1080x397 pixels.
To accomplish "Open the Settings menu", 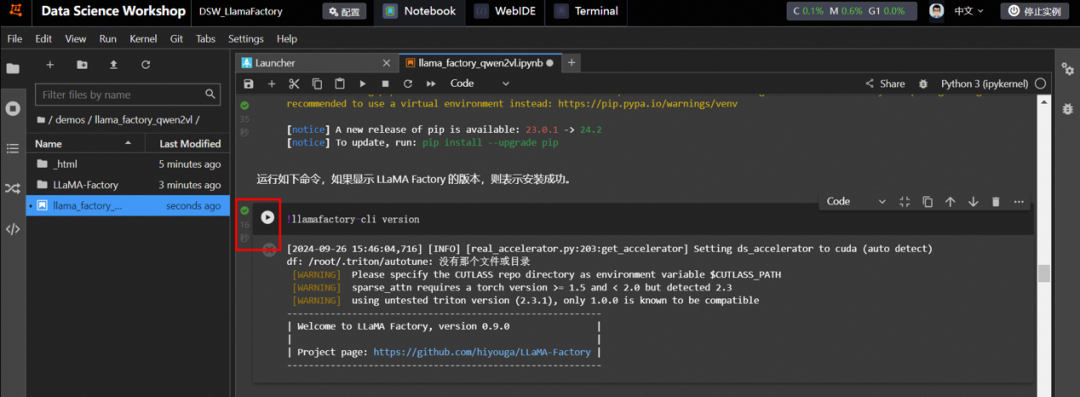I will pyautogui.click(x=246, y=39).
